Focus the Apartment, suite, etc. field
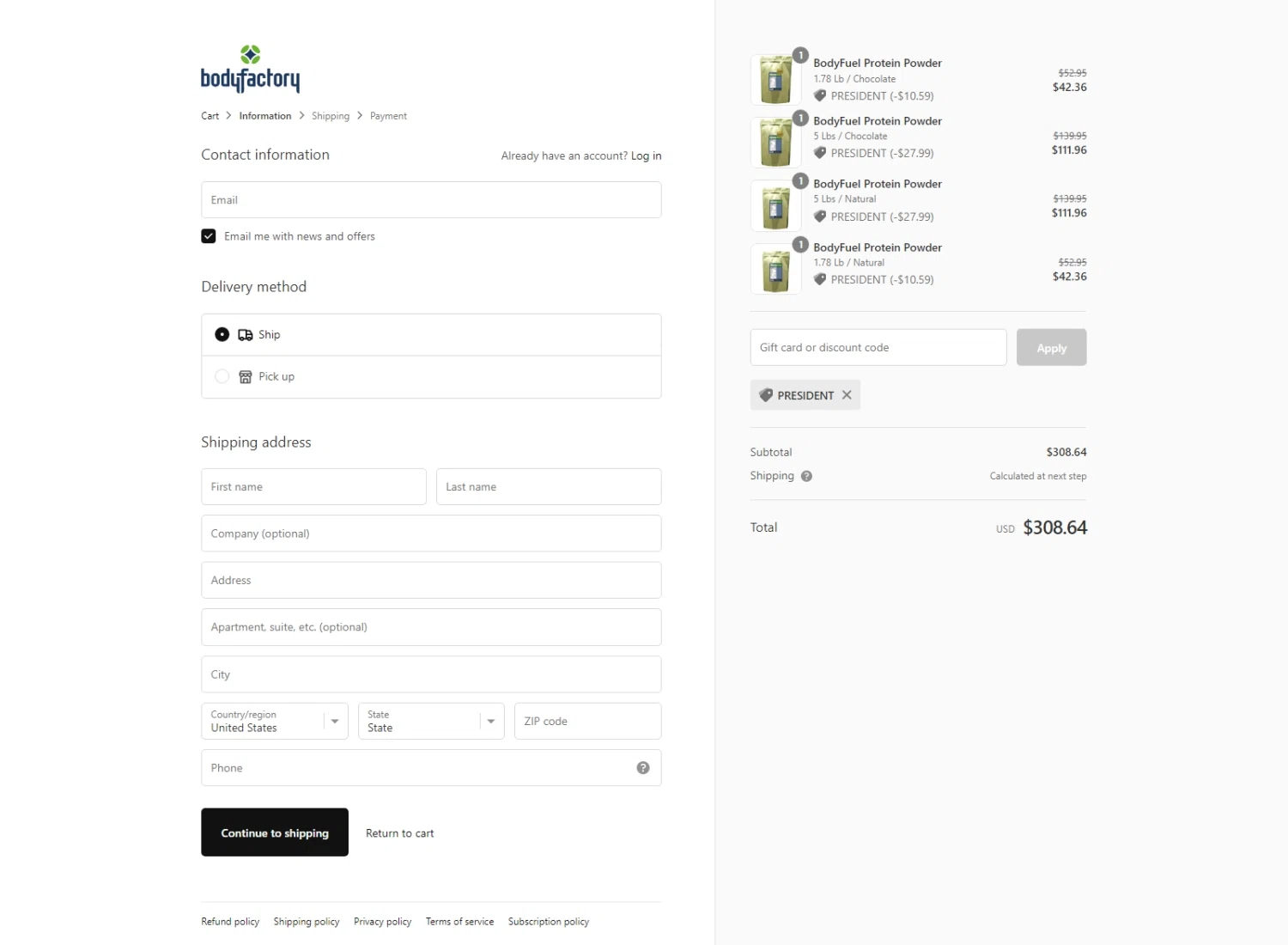1288x945 pixels. 431,627
